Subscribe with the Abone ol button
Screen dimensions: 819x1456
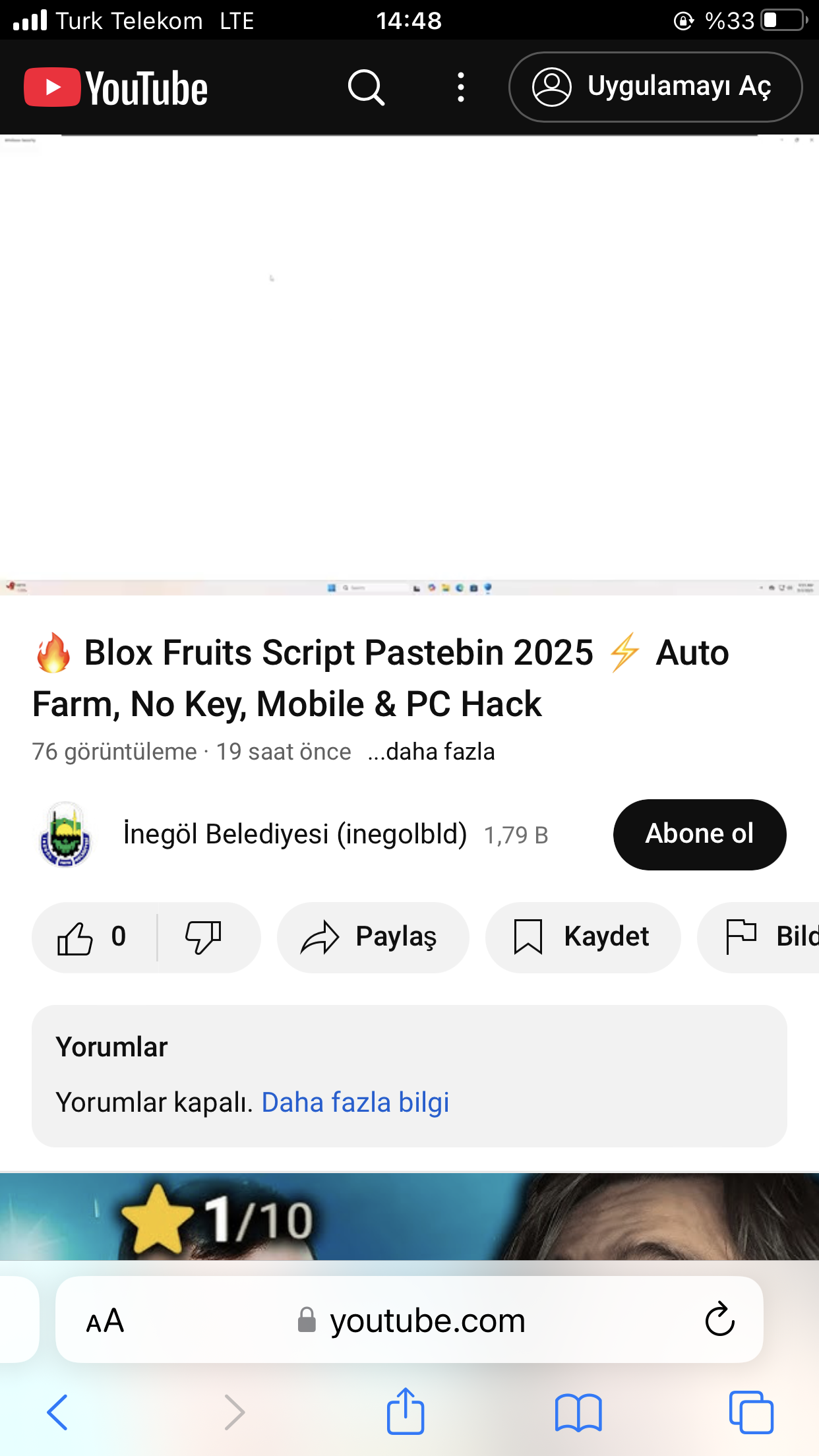click(x=699, y=834)
